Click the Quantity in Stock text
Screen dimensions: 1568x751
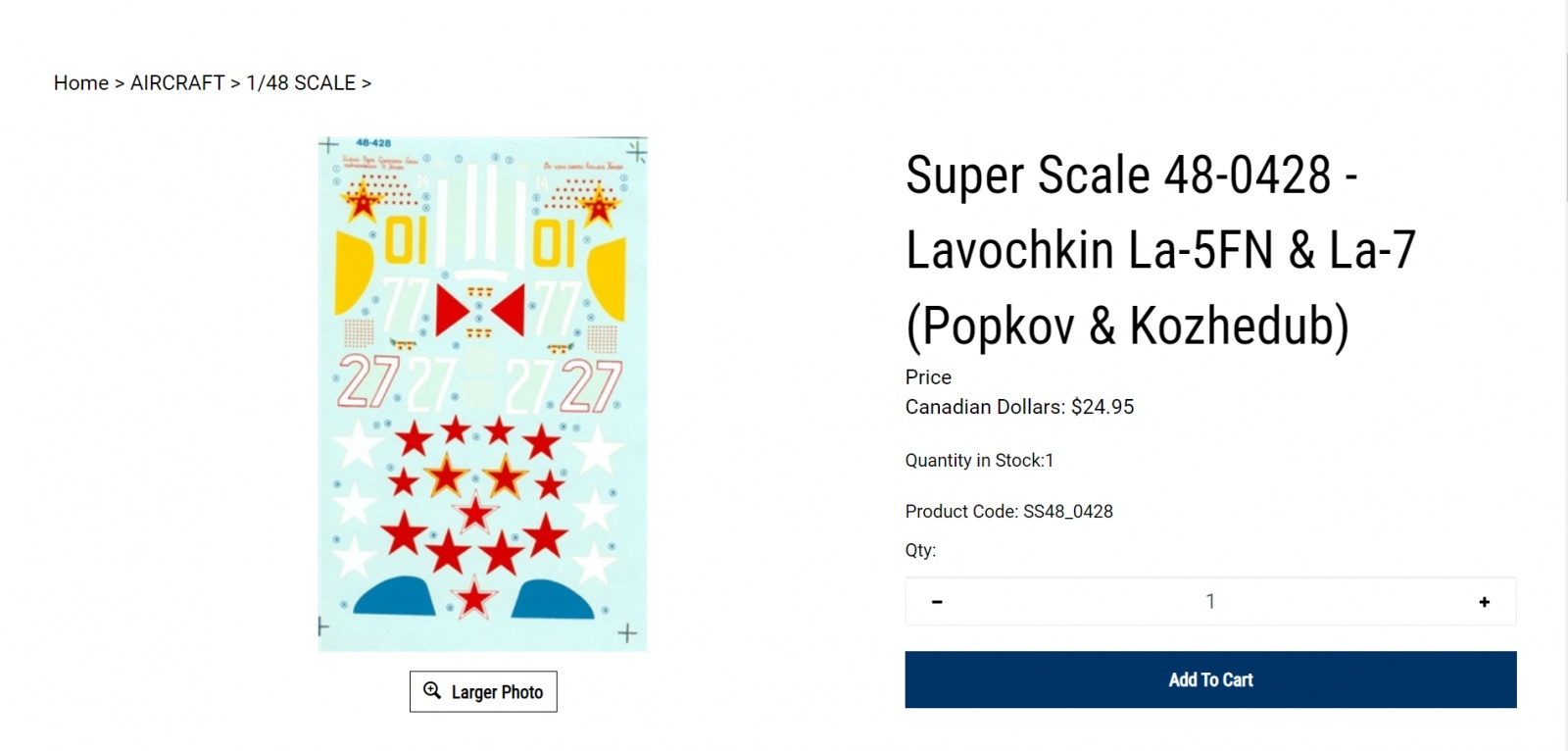tap(979, 461)
